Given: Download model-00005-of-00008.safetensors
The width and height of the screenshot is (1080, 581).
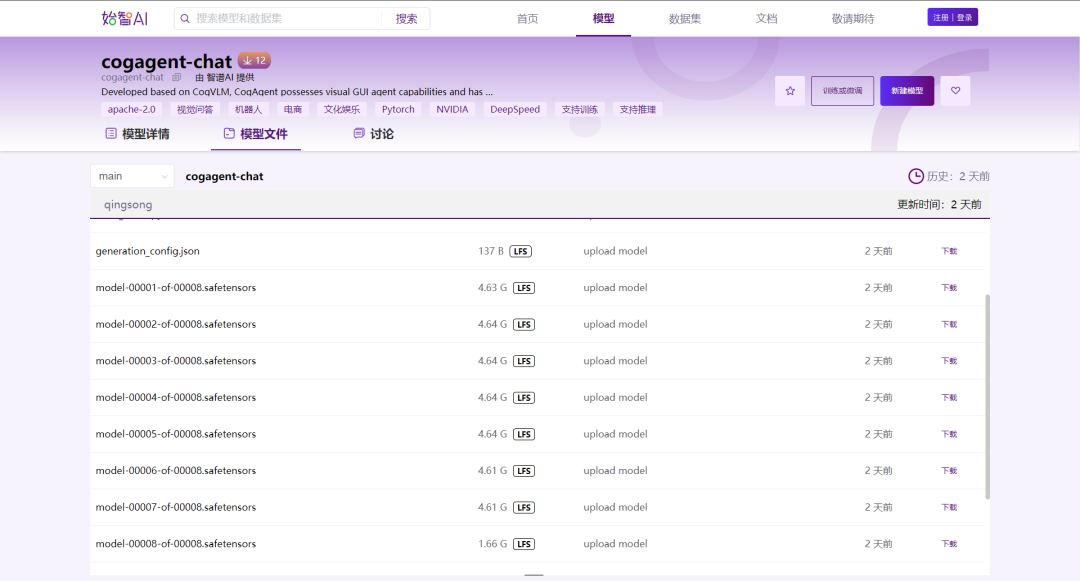Looking at the screenshot, I should (x=949, y=434).
